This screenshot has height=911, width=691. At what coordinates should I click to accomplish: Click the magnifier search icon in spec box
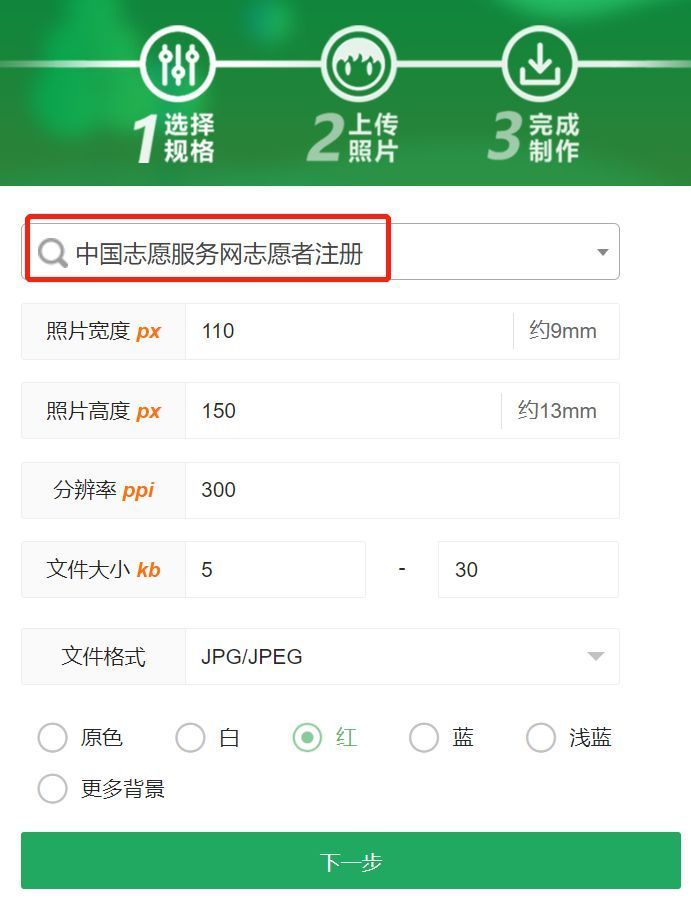53,253
